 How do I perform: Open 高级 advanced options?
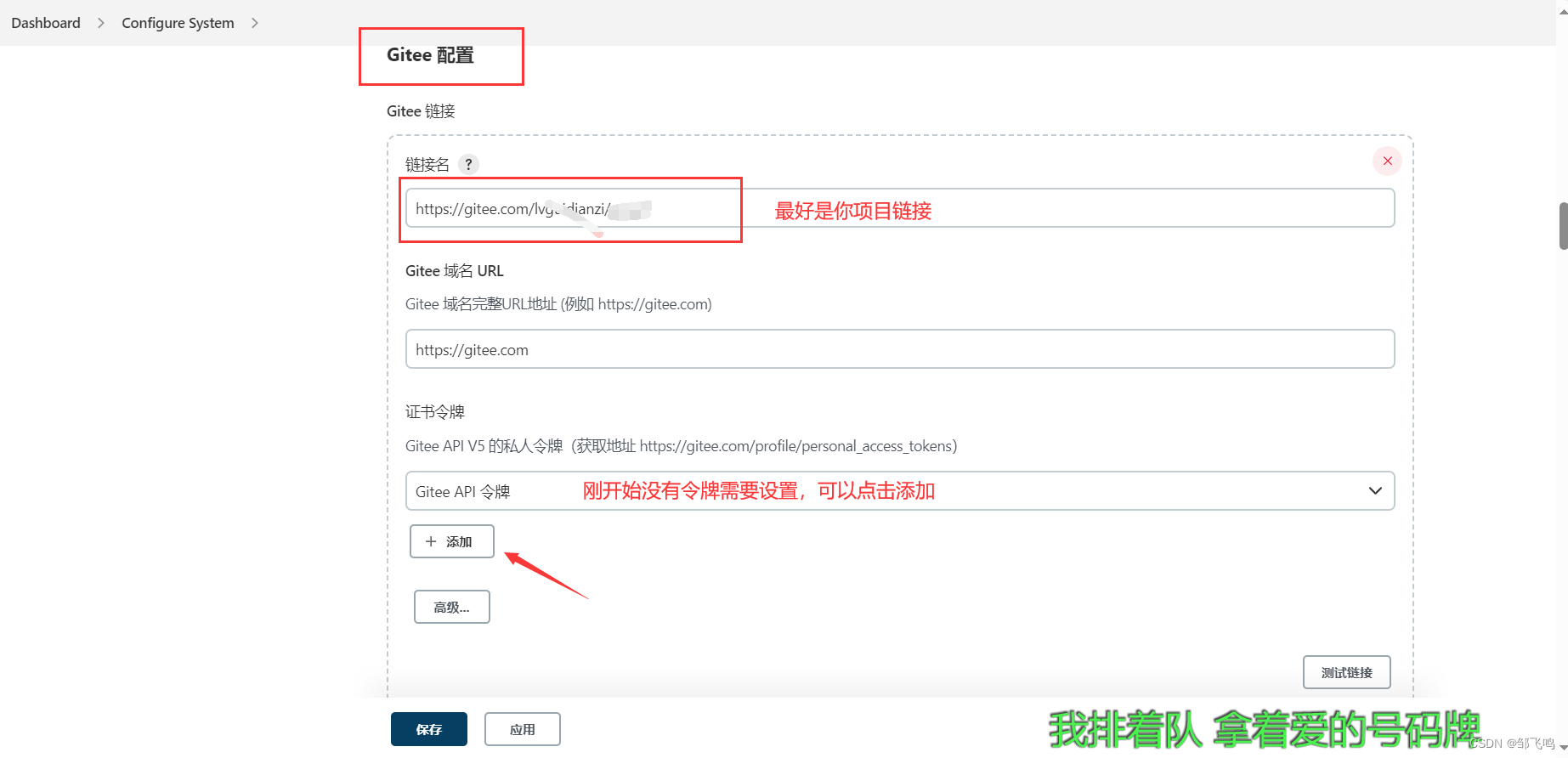coord(451,607)
